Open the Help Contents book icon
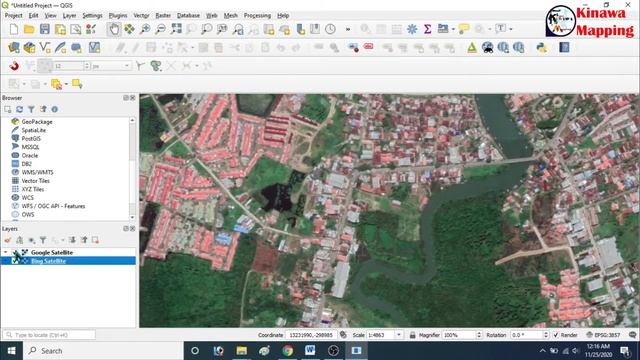 click(x=564, y=48)
